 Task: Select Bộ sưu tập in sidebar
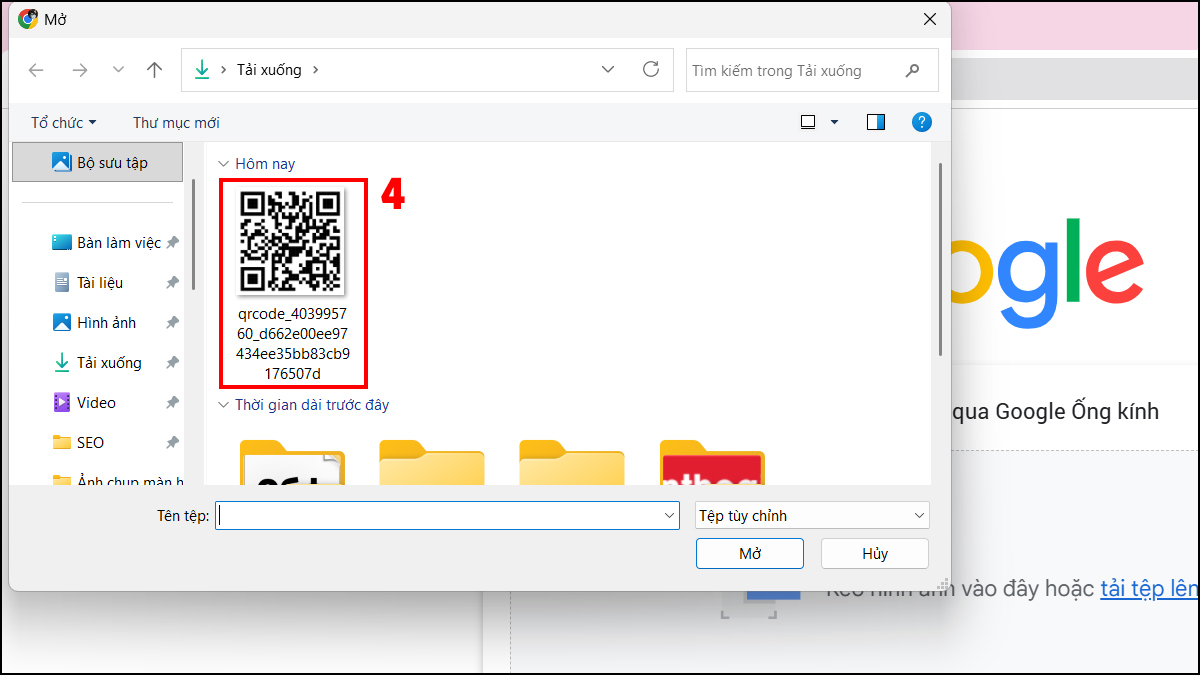tap(97, 162)
